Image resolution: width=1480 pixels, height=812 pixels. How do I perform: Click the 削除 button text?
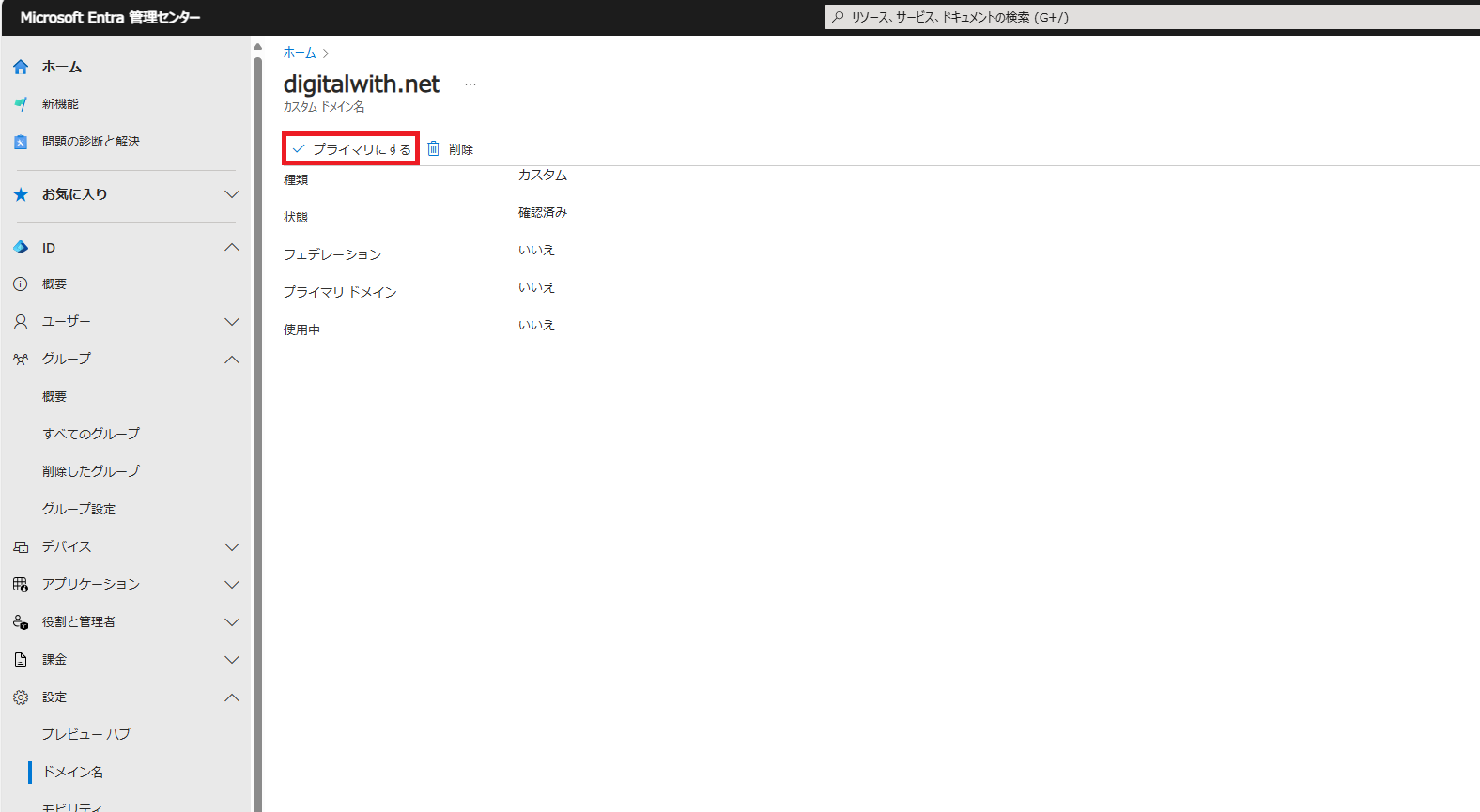coord(461,149)
